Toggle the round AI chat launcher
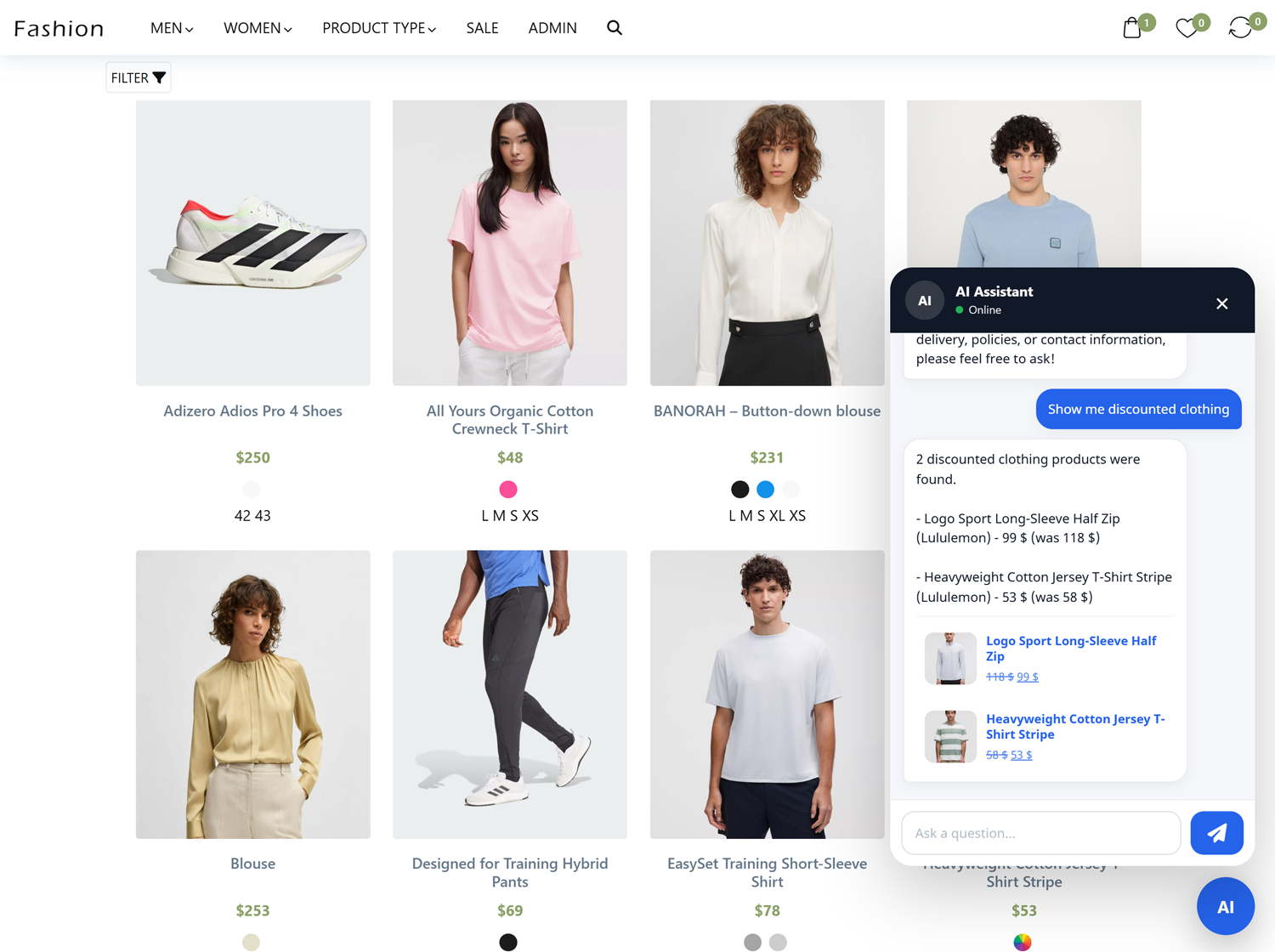The height and width of the screenshot is (952, 1275). coord(1225,906)
